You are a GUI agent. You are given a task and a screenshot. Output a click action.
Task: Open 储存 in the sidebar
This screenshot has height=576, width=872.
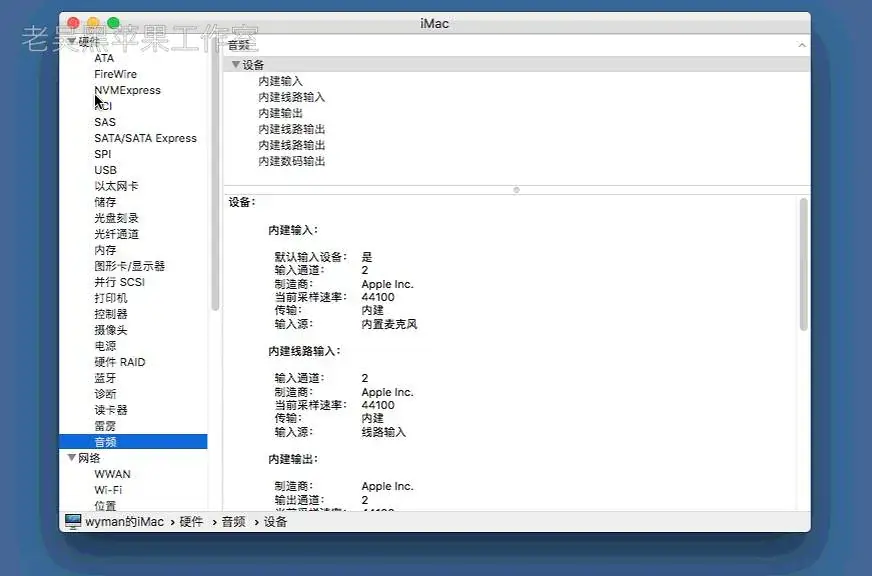pyautogui.click(x=105, y=202)
